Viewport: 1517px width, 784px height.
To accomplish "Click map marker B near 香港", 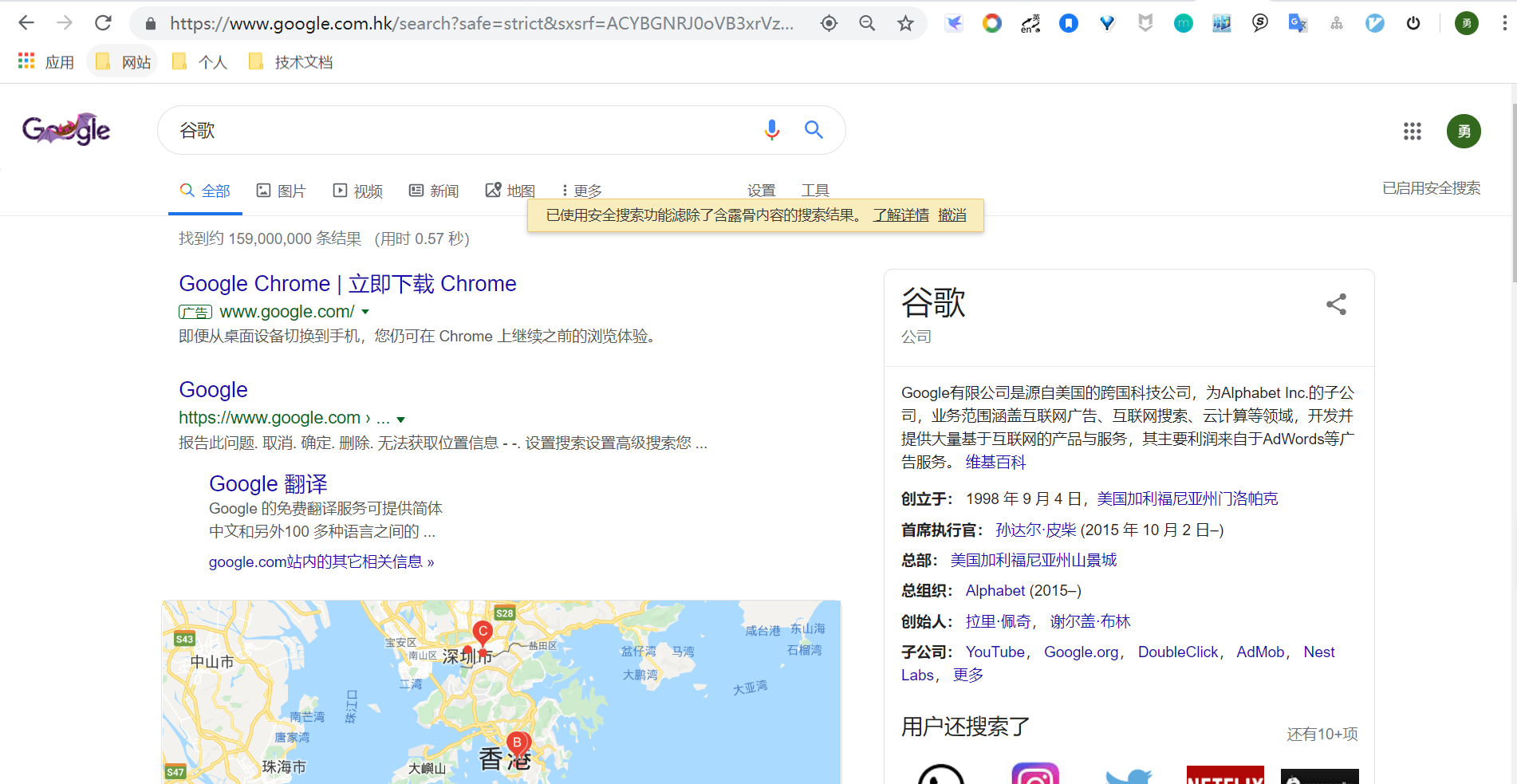I will pos(517,744).
